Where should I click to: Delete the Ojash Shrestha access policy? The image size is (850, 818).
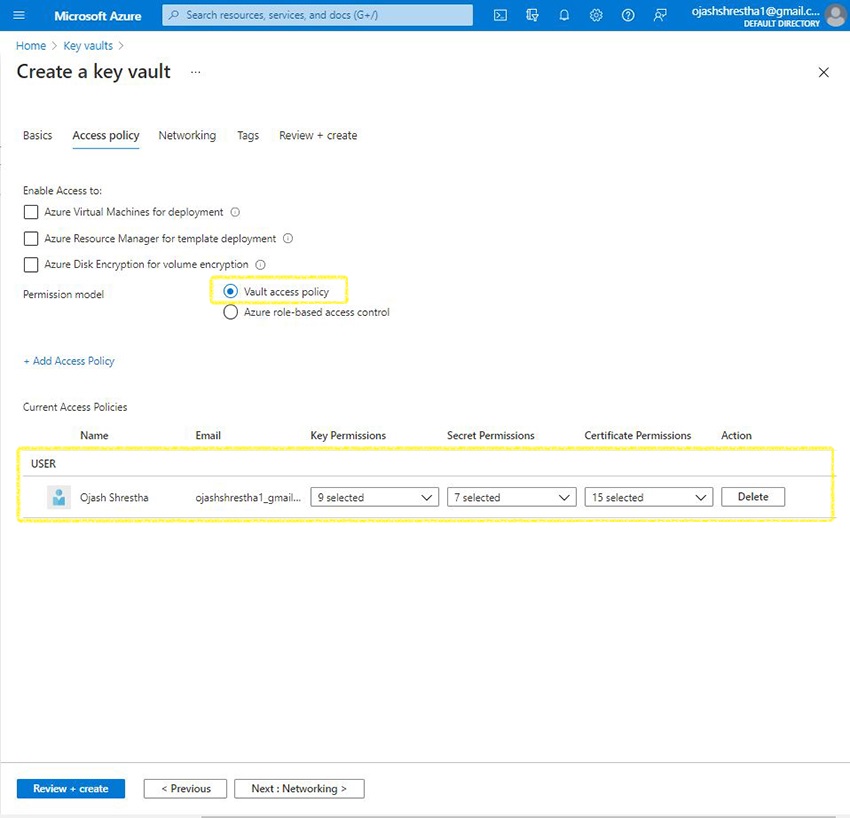click(752, 497)
